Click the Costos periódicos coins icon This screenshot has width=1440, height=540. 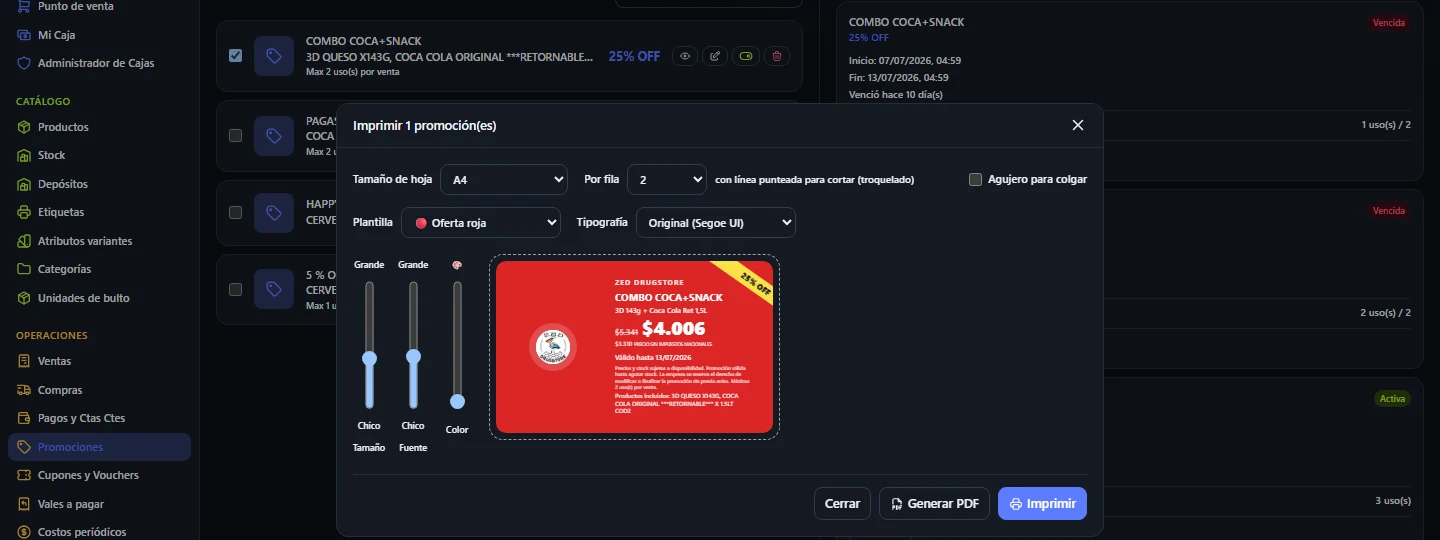pos(24,532)
